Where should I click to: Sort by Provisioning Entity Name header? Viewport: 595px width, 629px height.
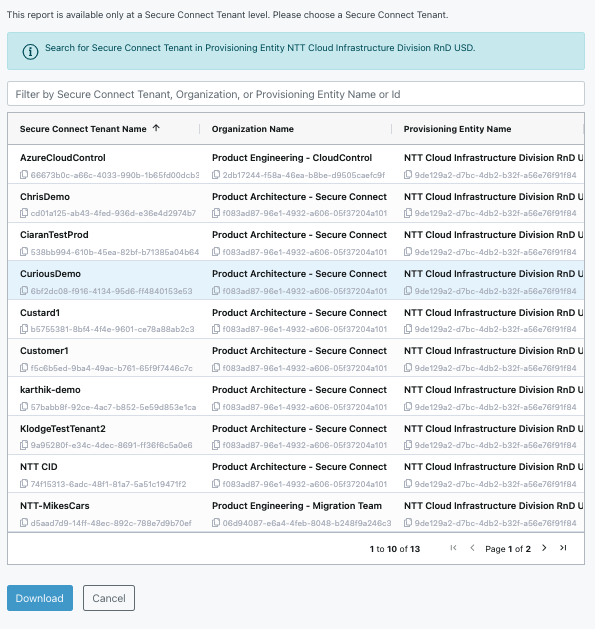point(457,129)
